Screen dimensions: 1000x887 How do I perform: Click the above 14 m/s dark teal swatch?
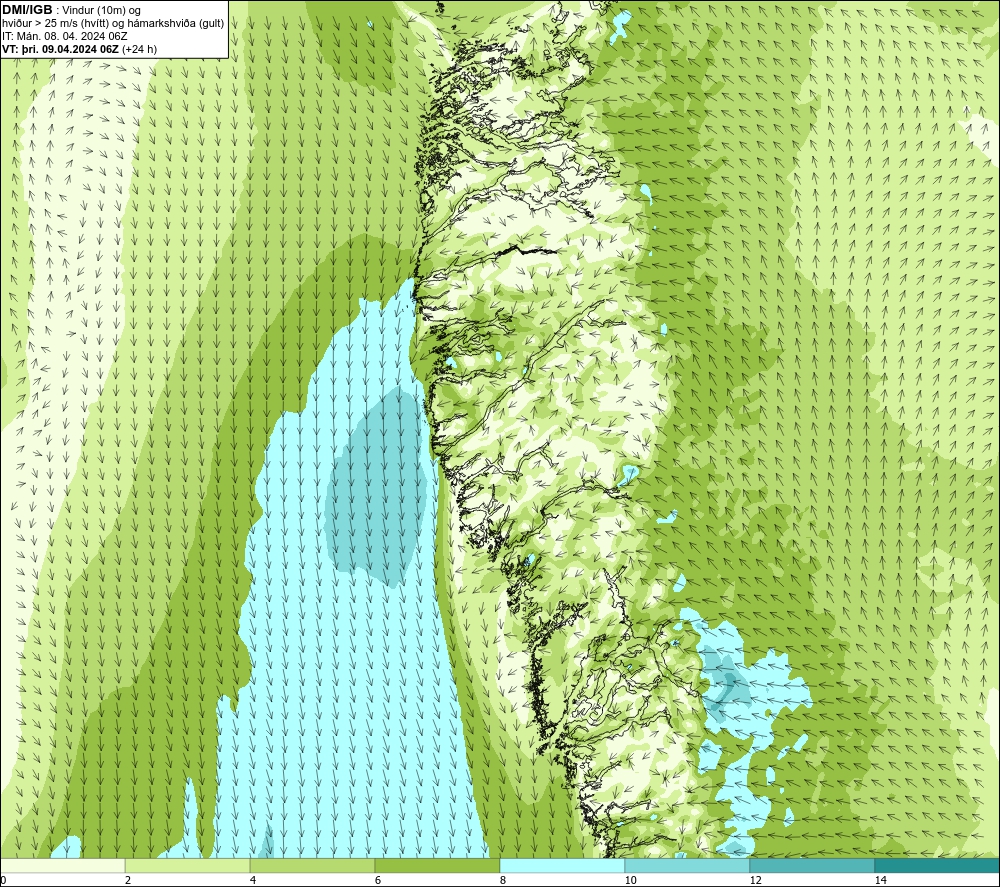click(937, 865)
